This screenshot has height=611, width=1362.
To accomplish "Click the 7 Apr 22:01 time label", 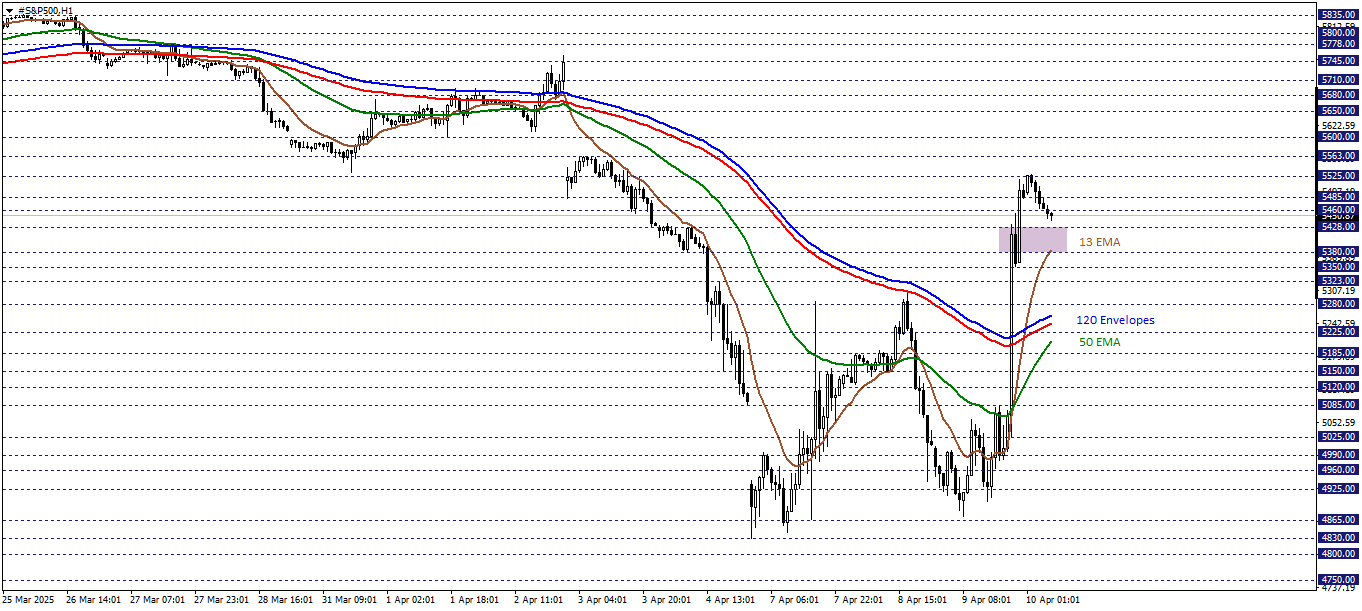I will pyautogui.click(x=861, y=600).
